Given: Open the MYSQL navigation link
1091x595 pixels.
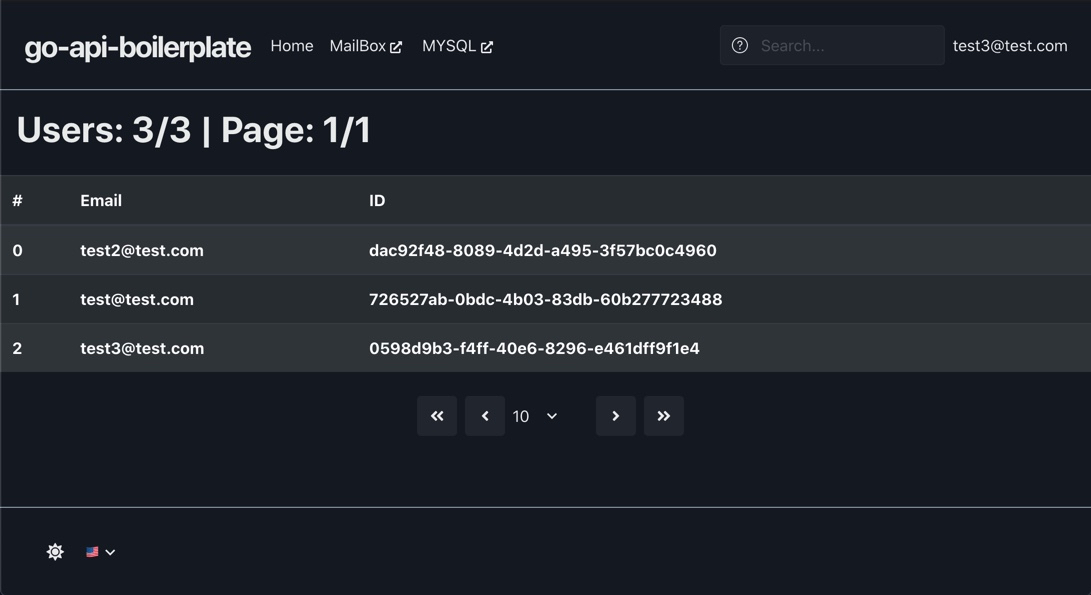Looking at the screenshot, I should [457, 46].
